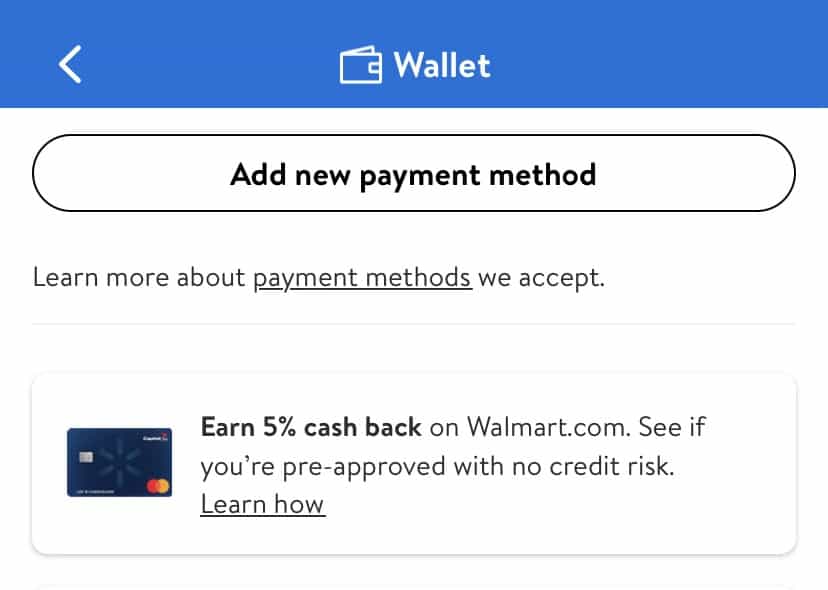Open the Learn how link
This screenshot has width=828, height=590.
262,504
